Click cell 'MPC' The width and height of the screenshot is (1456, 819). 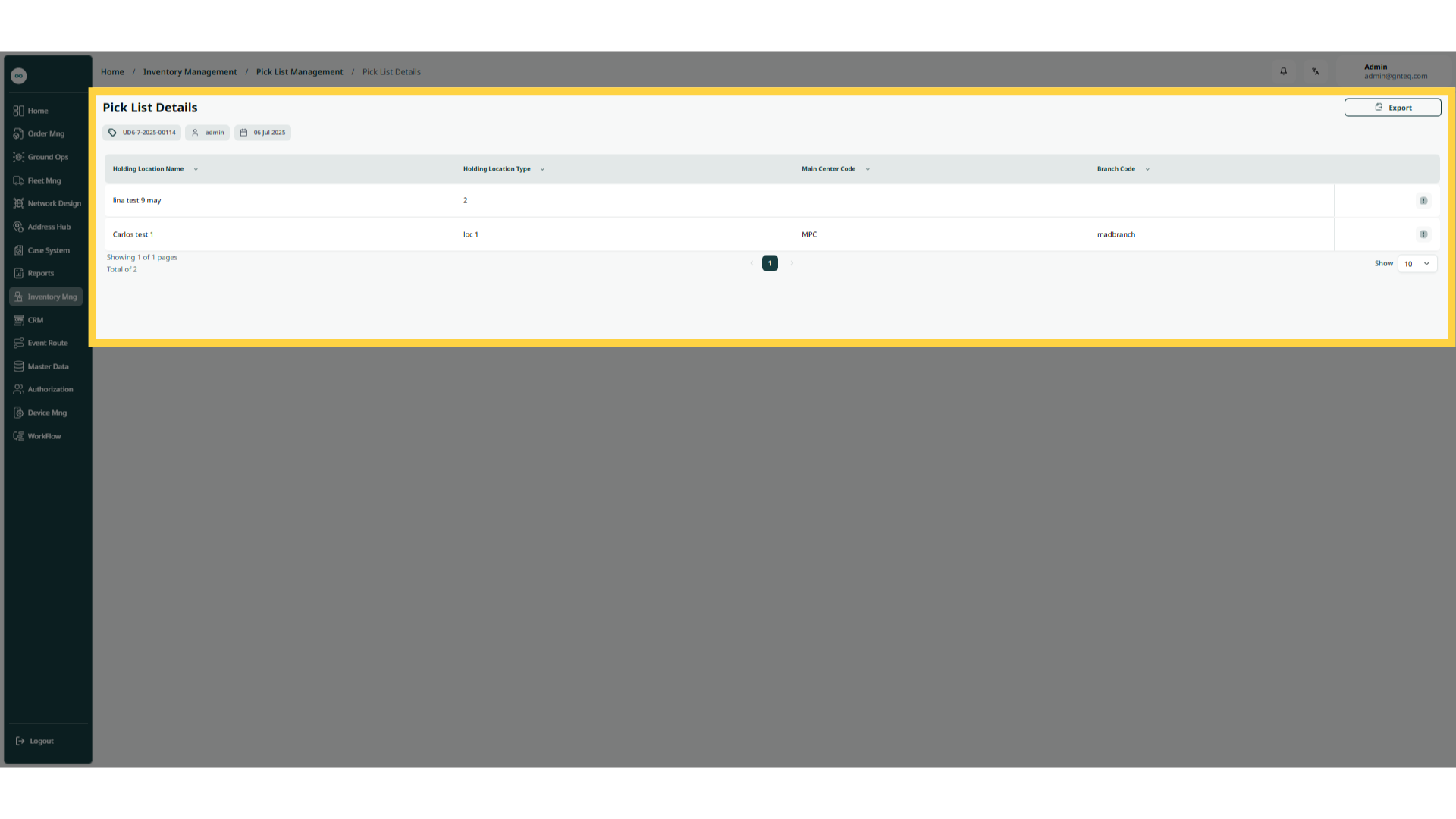pos(809,234)
